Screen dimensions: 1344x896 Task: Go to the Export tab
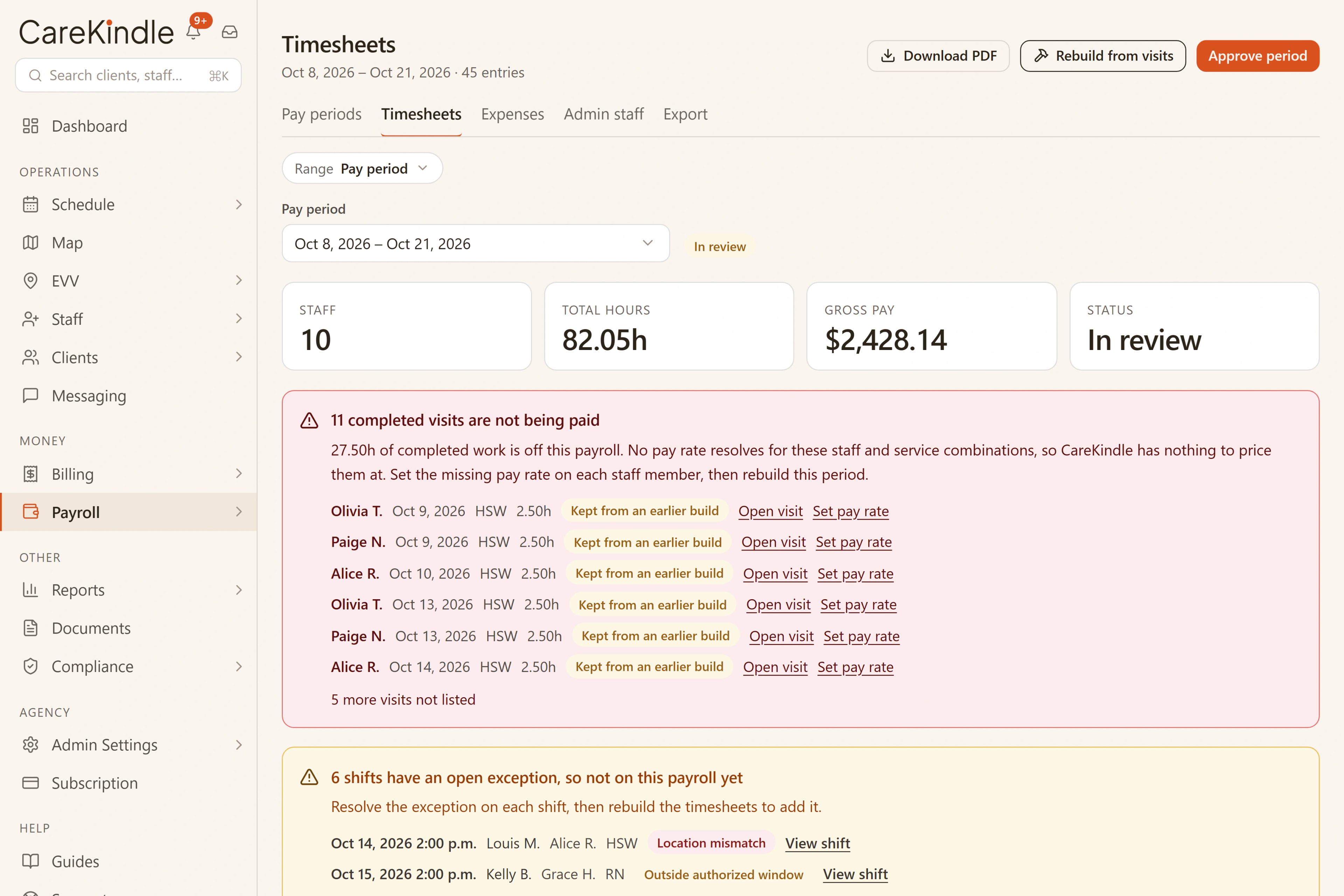[685, 114]
